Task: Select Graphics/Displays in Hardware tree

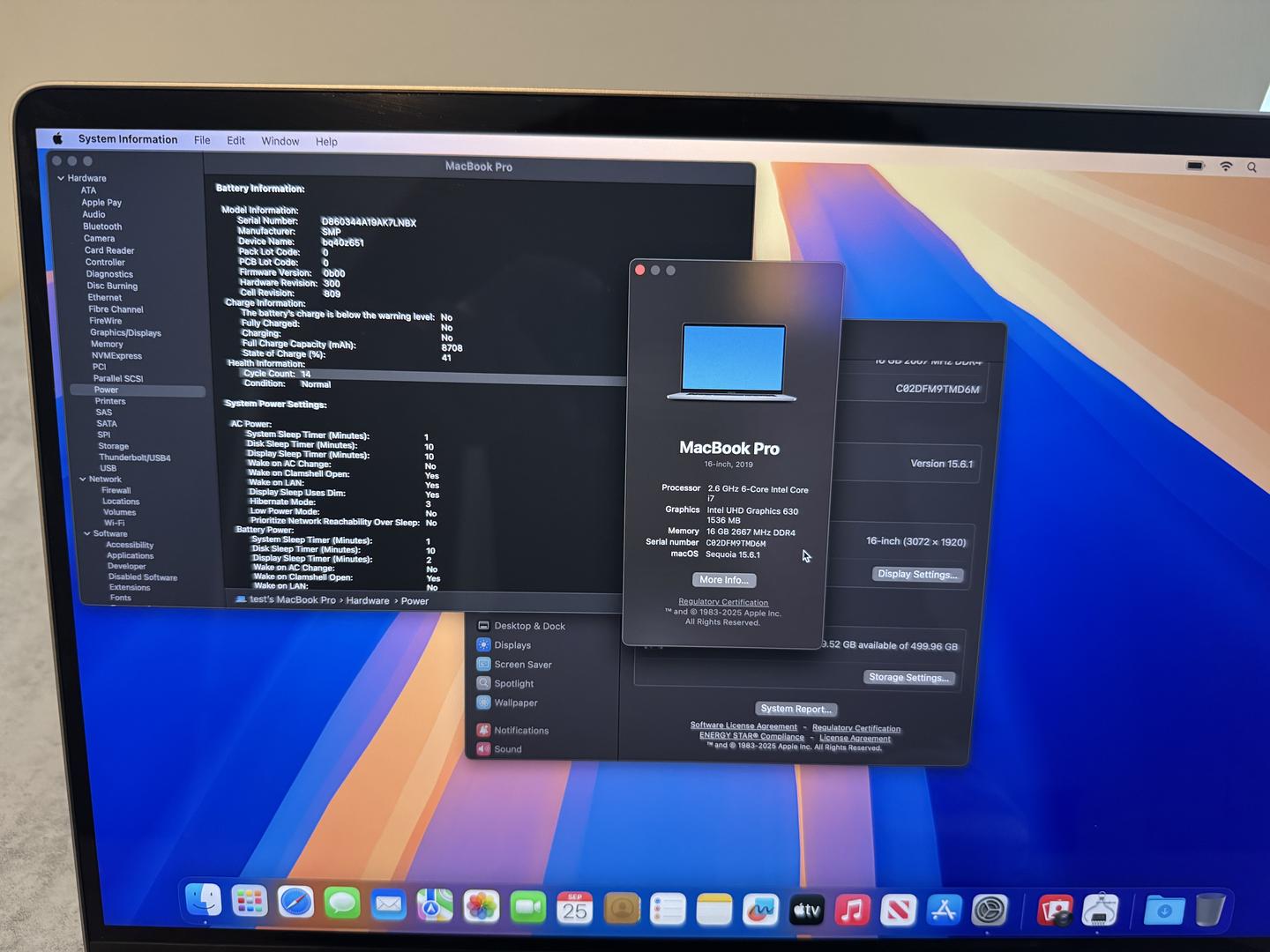Action: coord(125,333)
